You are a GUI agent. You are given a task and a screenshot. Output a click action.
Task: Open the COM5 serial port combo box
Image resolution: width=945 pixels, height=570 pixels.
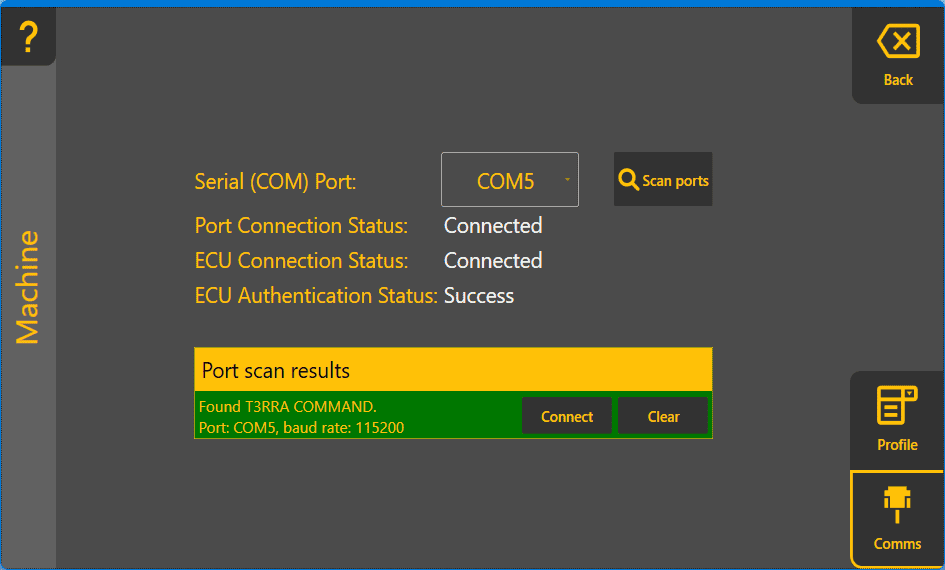505,180
